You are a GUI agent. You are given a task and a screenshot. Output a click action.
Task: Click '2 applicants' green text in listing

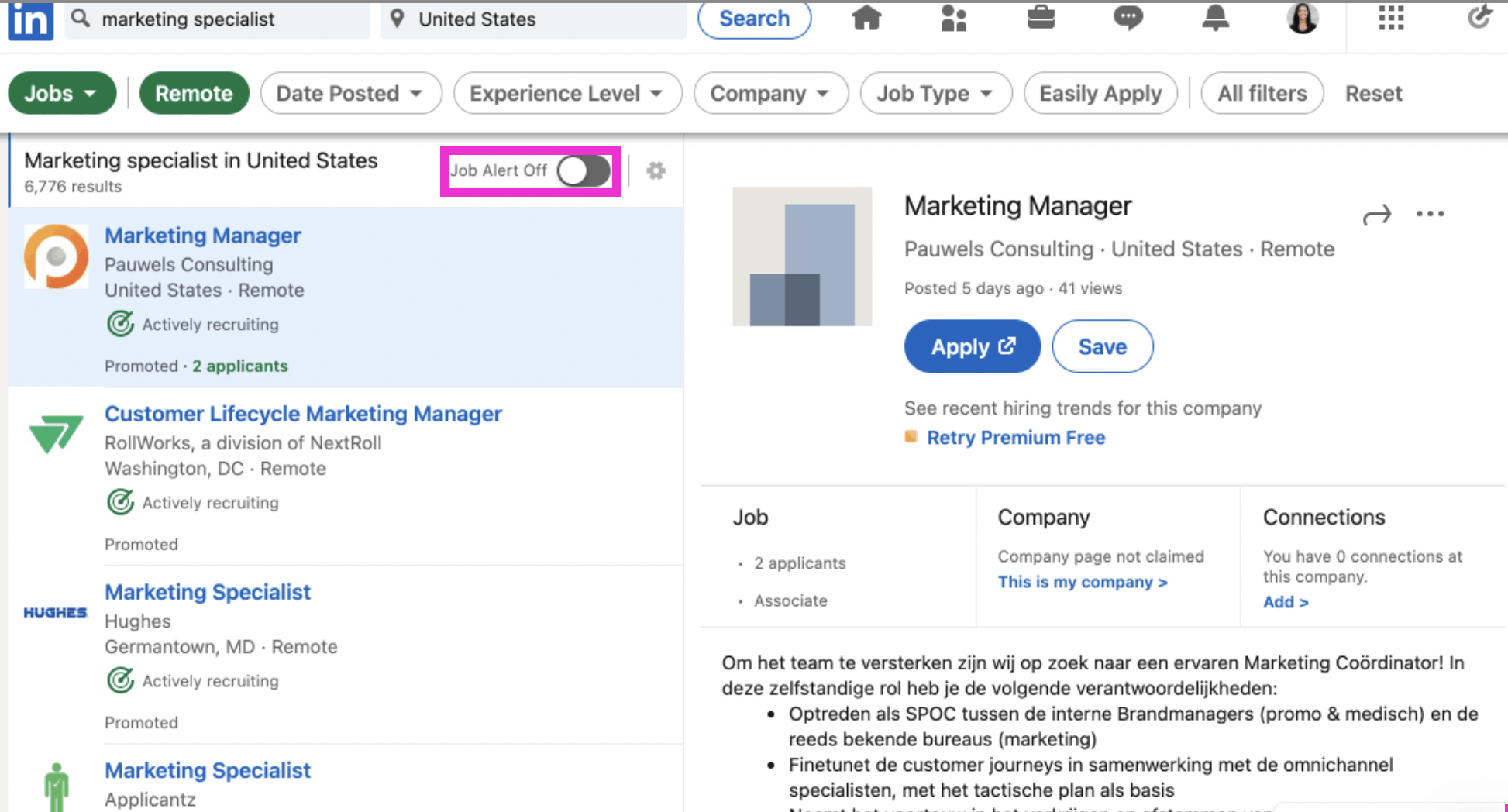pos(240,366)
